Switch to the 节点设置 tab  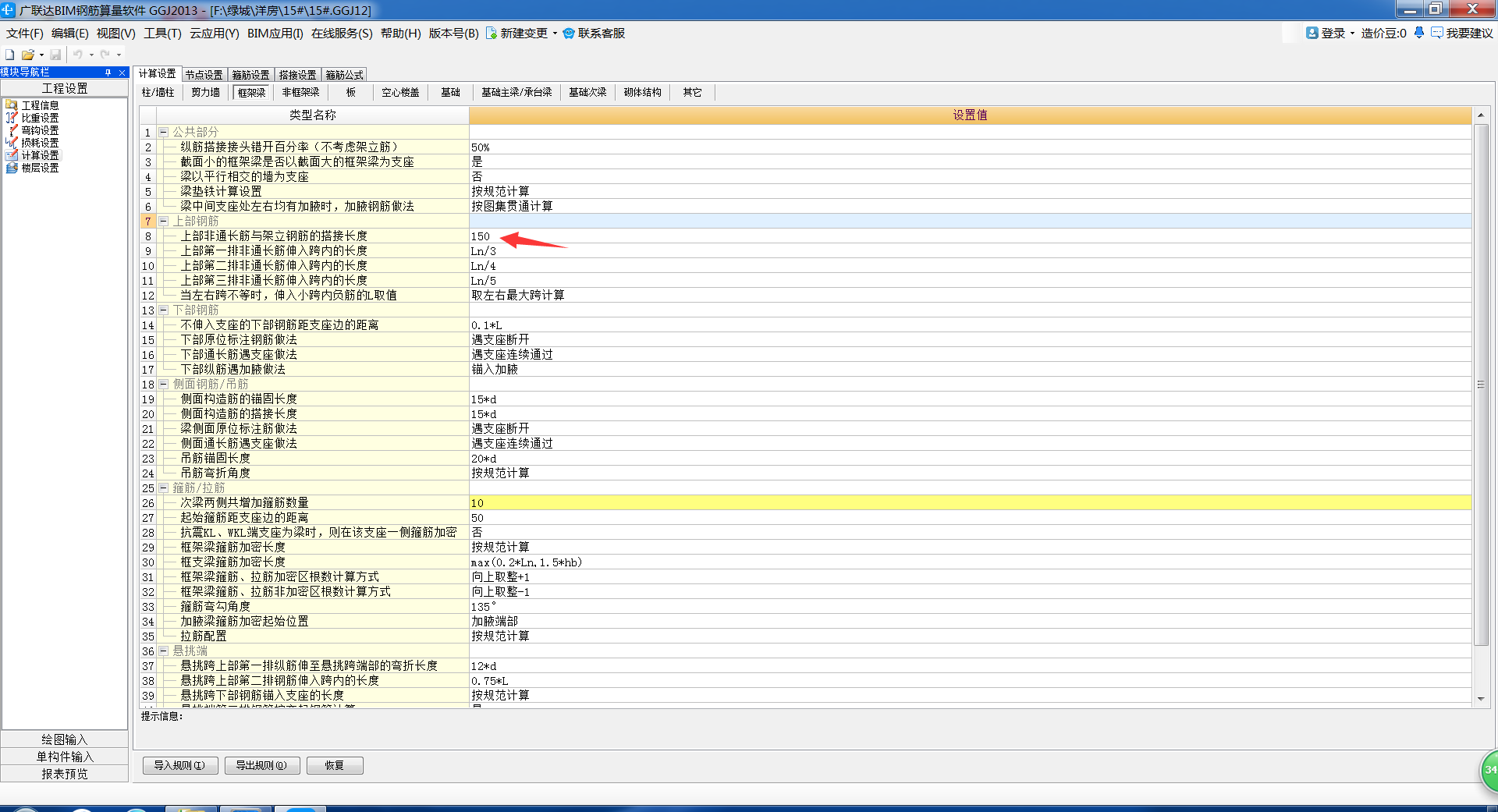pos(204,75)
